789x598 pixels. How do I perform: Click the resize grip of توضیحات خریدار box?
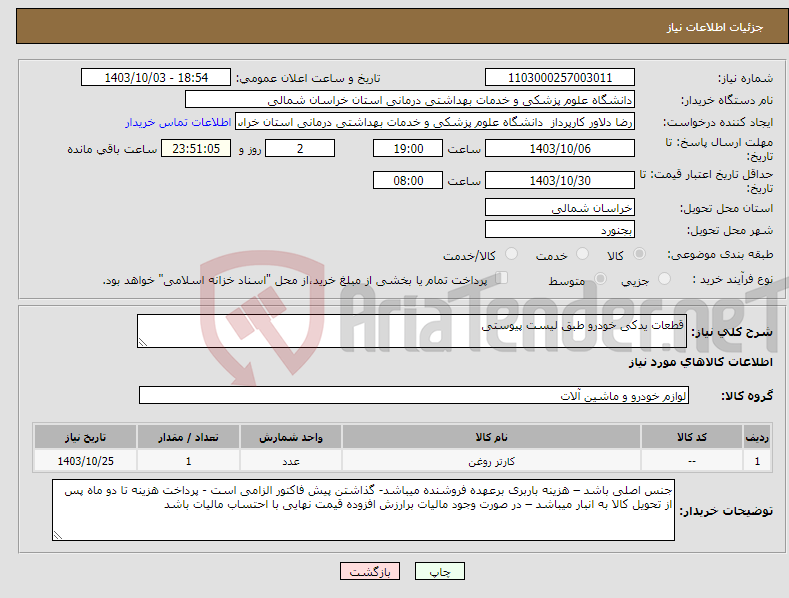point(58,536)
